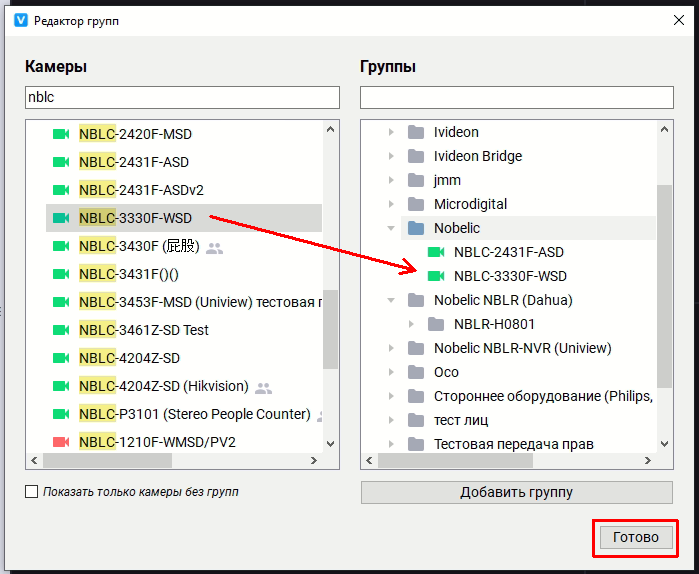Click groups list scroll up arrow
This screenshot has width=699, height=574.
pos(664,130)
